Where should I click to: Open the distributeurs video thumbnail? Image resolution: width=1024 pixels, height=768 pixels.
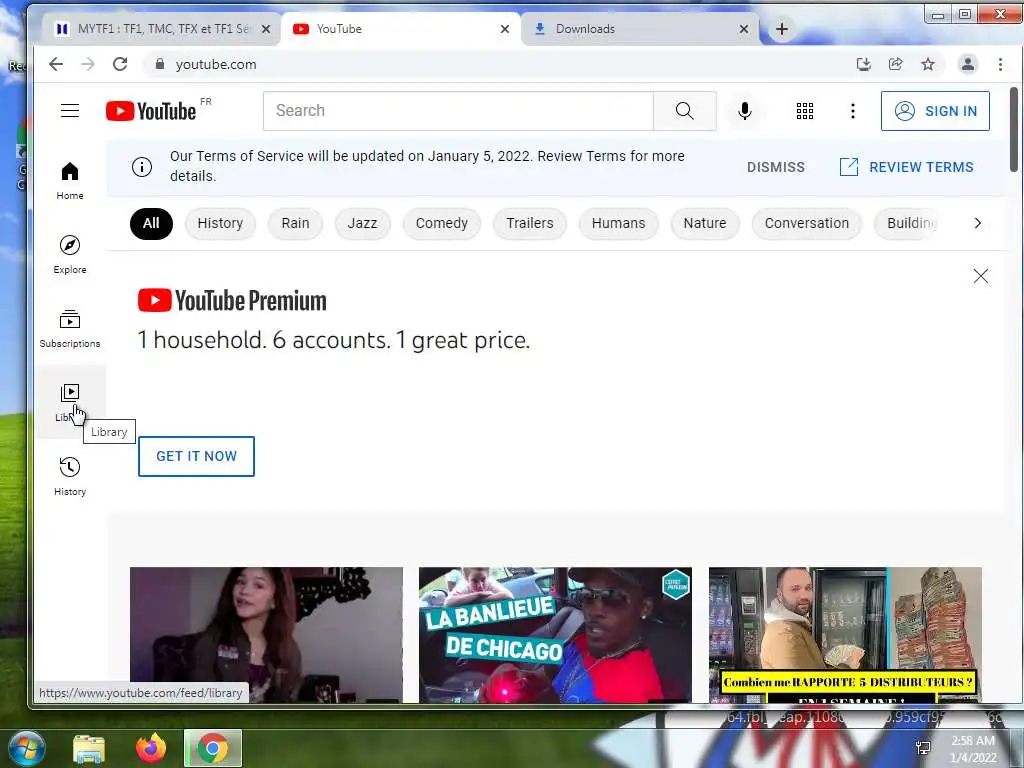point(845,635)
